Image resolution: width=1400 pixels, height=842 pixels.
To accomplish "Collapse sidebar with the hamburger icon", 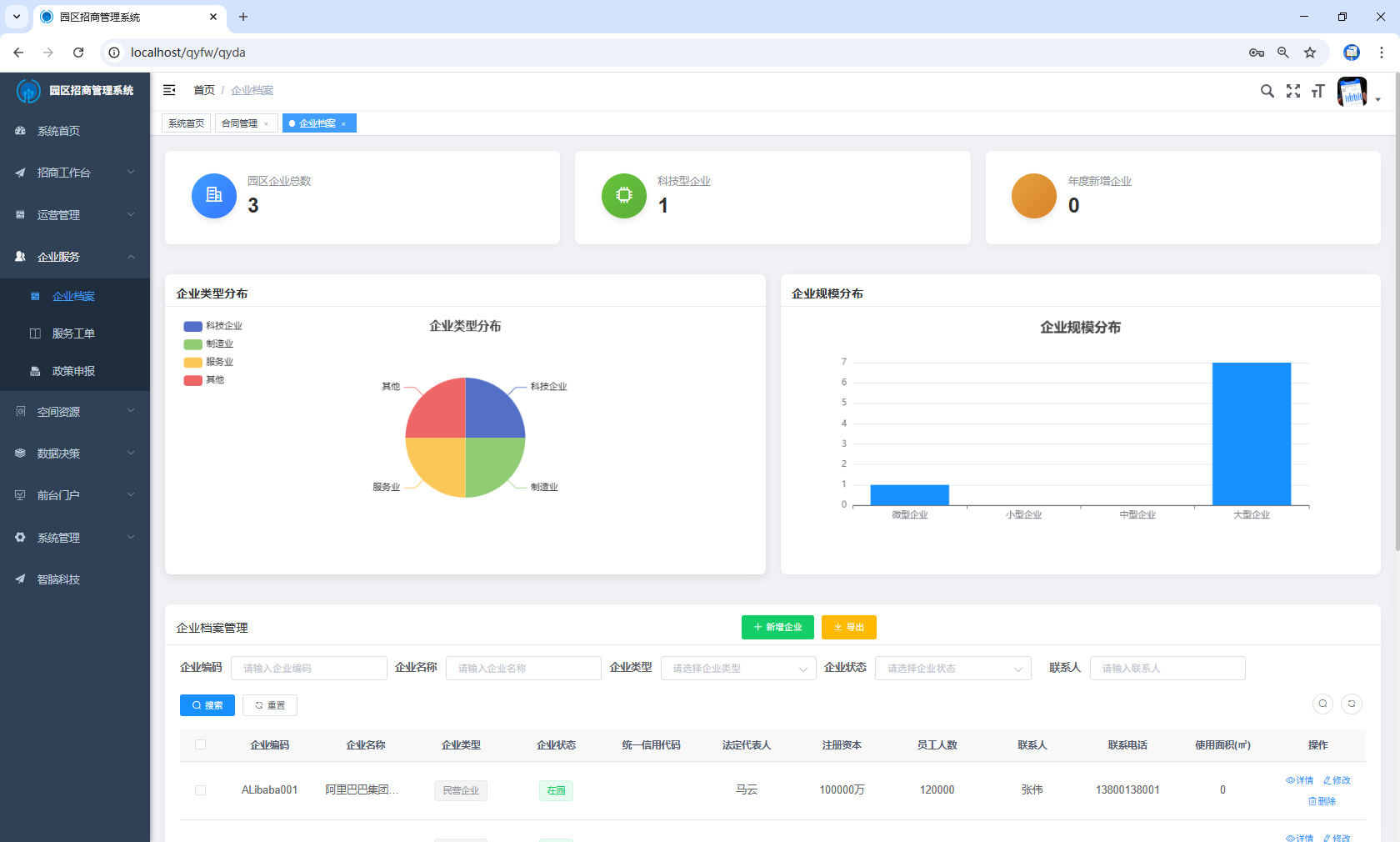I will pos(169,90).
